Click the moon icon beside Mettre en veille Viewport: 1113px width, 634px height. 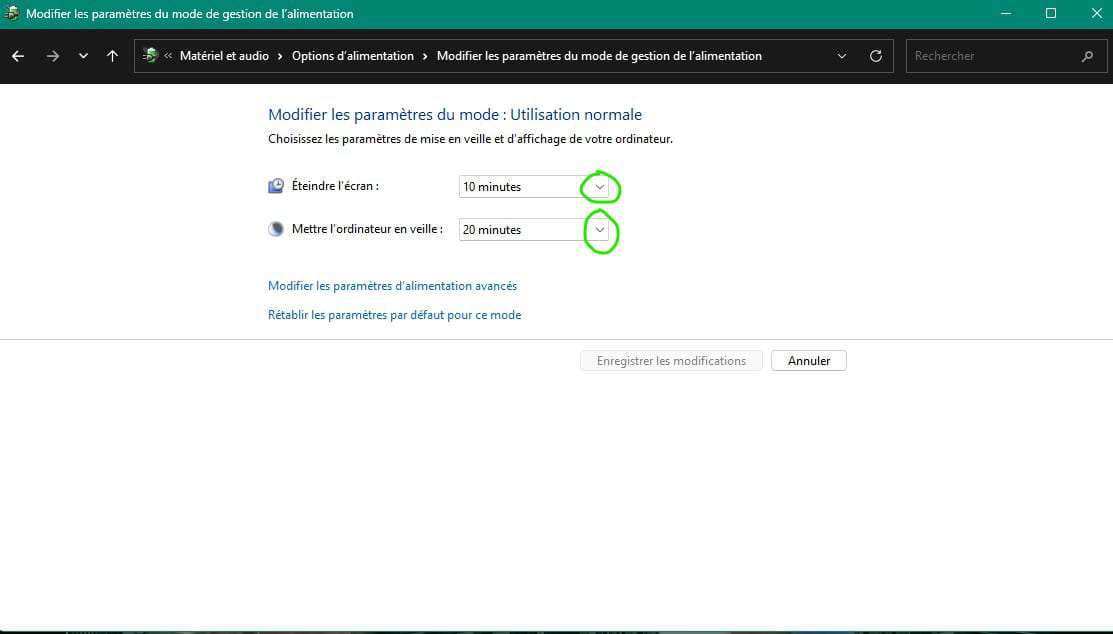pos(276,229)
